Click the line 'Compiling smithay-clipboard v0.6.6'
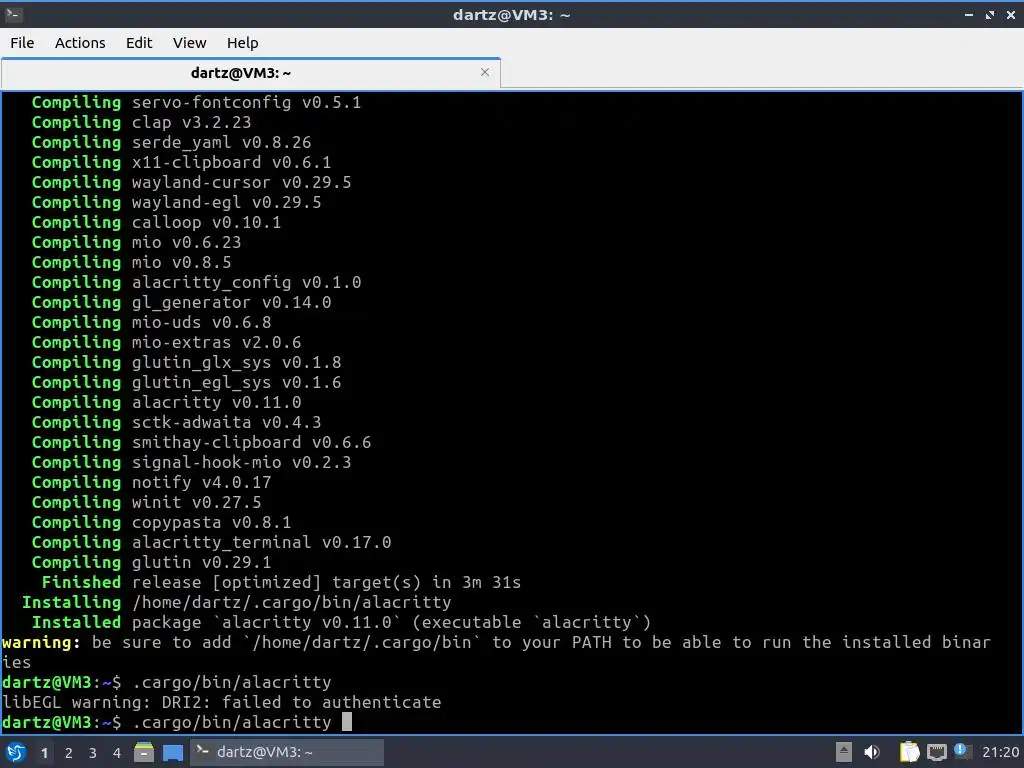 201,442
